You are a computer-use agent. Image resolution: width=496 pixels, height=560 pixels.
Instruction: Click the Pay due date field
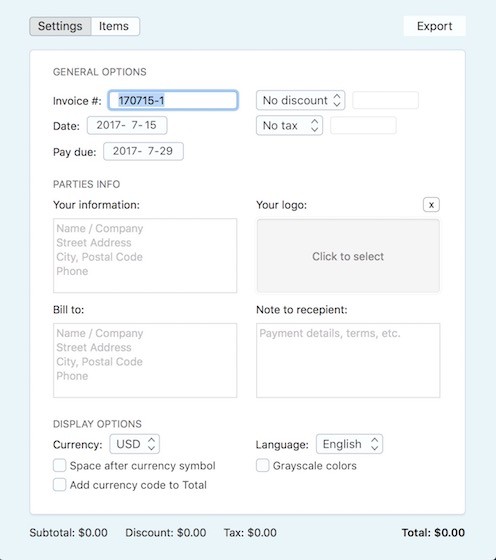(144, 151)
